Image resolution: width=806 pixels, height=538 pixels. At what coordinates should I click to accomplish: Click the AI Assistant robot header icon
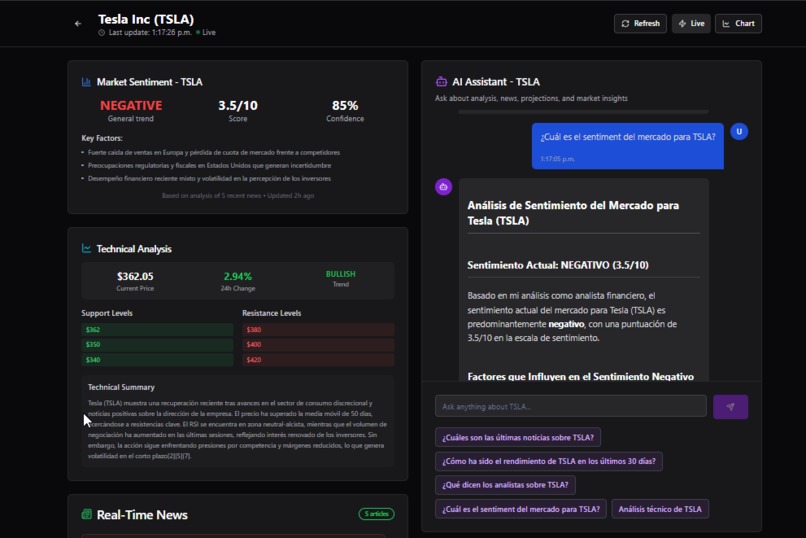tap(441, 82)
